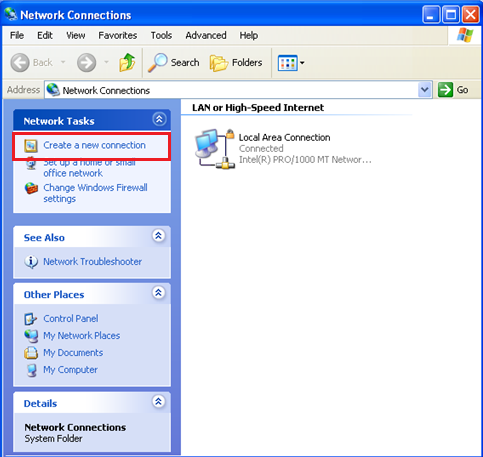
Task: Open Network Troubleshooter link
Action: coord(93,262)
